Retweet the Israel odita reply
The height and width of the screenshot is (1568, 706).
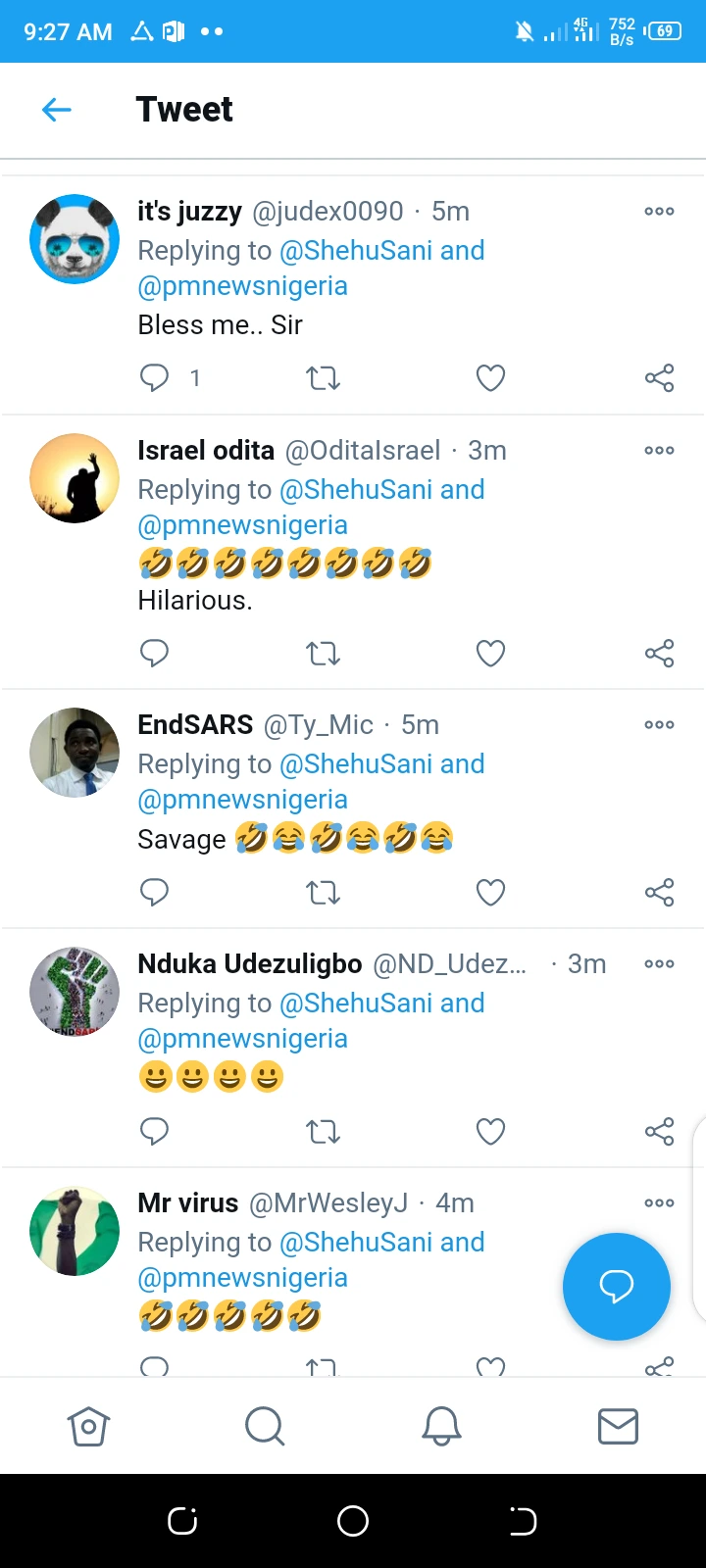(323, 653)
